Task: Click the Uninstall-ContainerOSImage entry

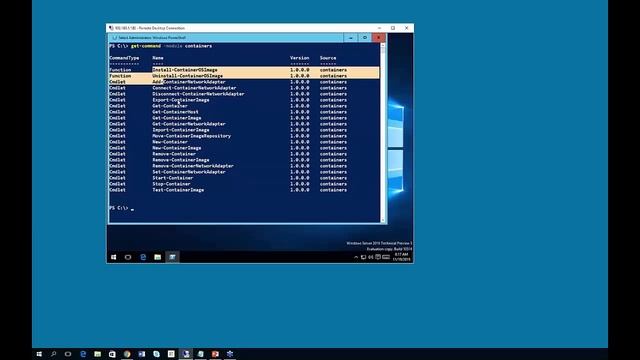Action: (x=188, y=76)
